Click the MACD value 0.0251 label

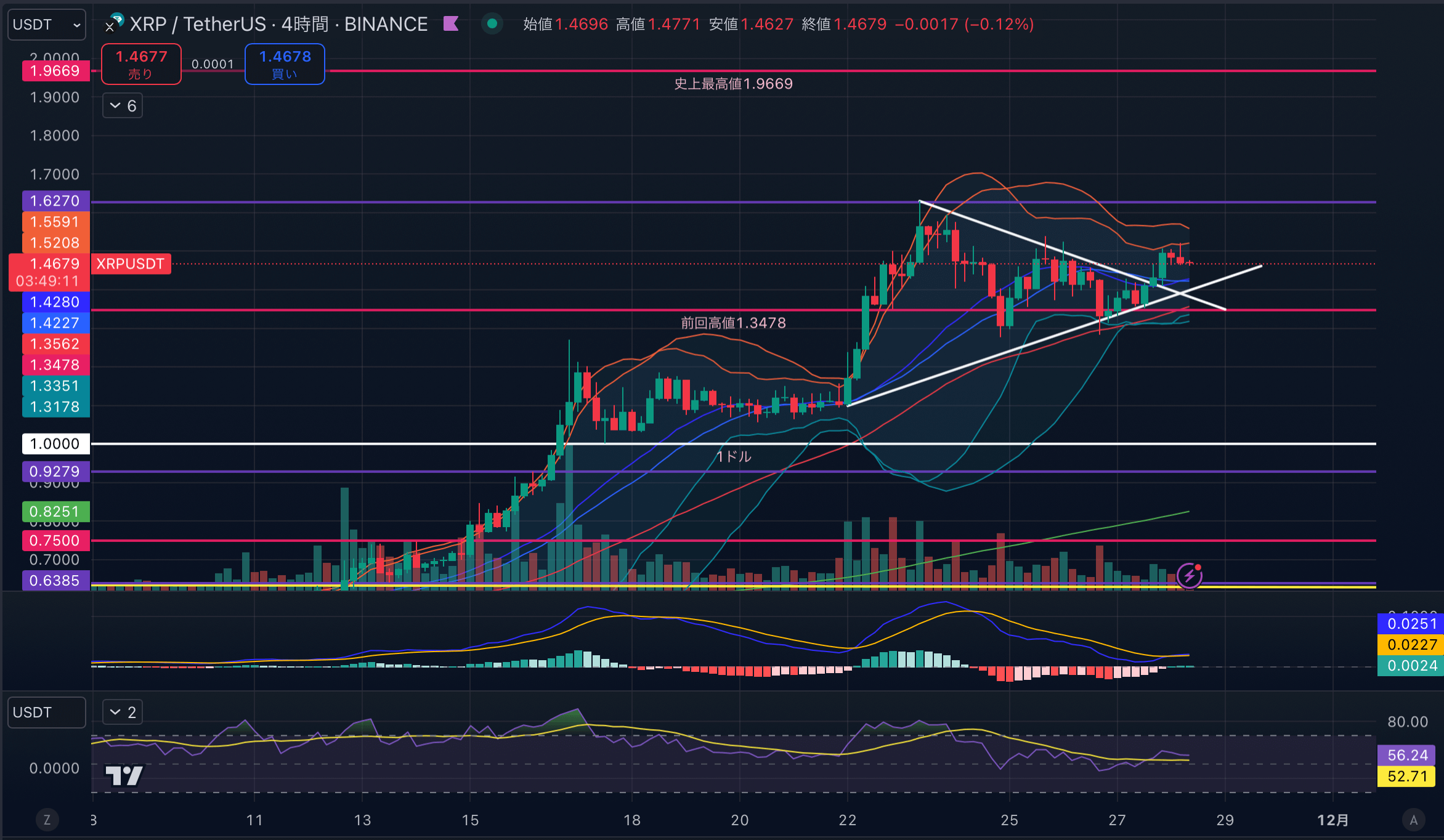click(1411, 624)
